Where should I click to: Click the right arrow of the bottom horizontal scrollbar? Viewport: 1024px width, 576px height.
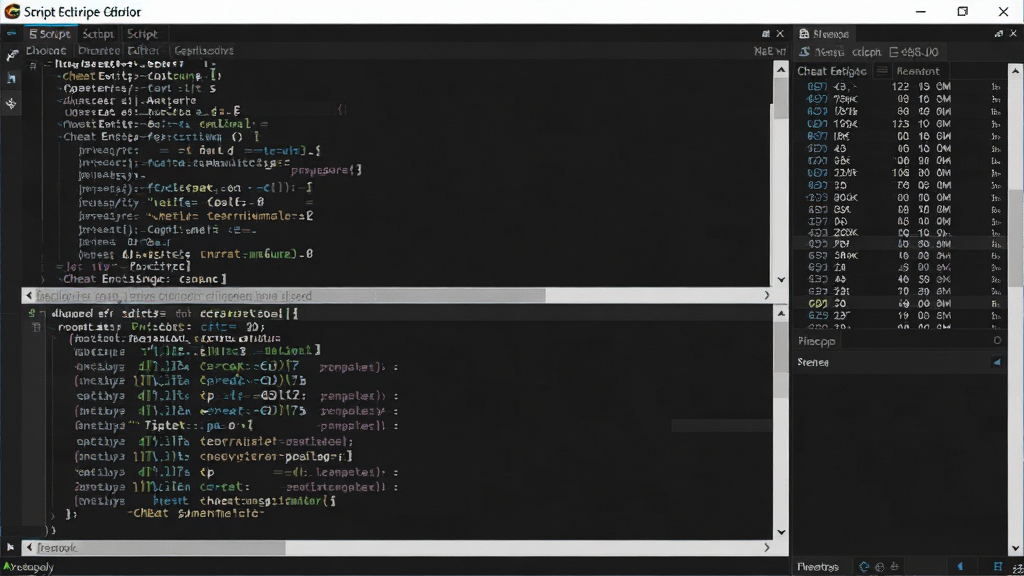pos(767,547)
